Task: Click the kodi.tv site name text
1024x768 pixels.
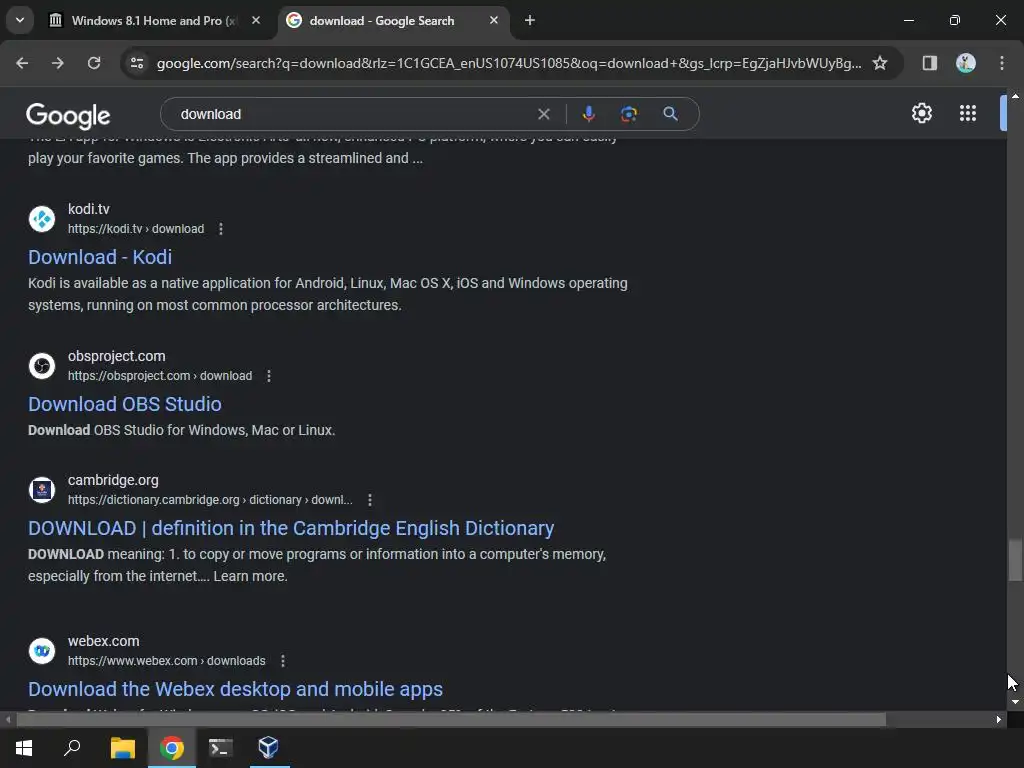Action: click(89, 210)
